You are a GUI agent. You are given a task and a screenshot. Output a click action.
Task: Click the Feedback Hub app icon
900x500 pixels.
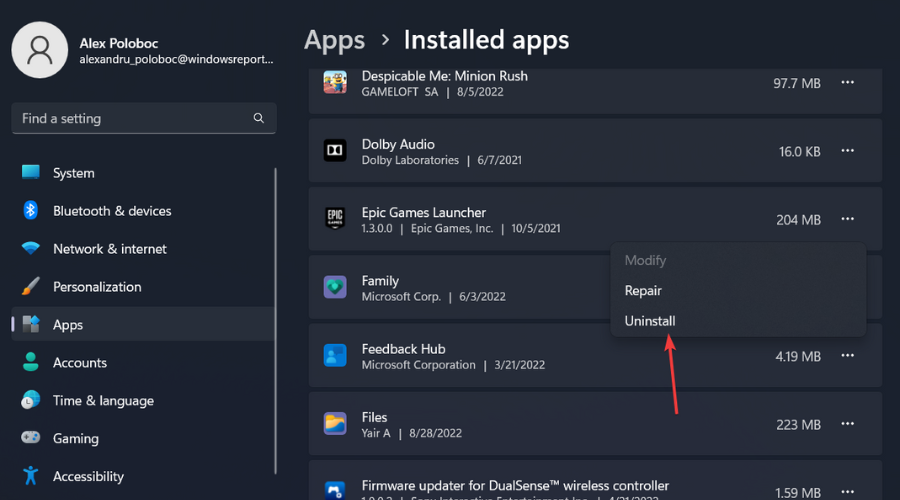335,355
